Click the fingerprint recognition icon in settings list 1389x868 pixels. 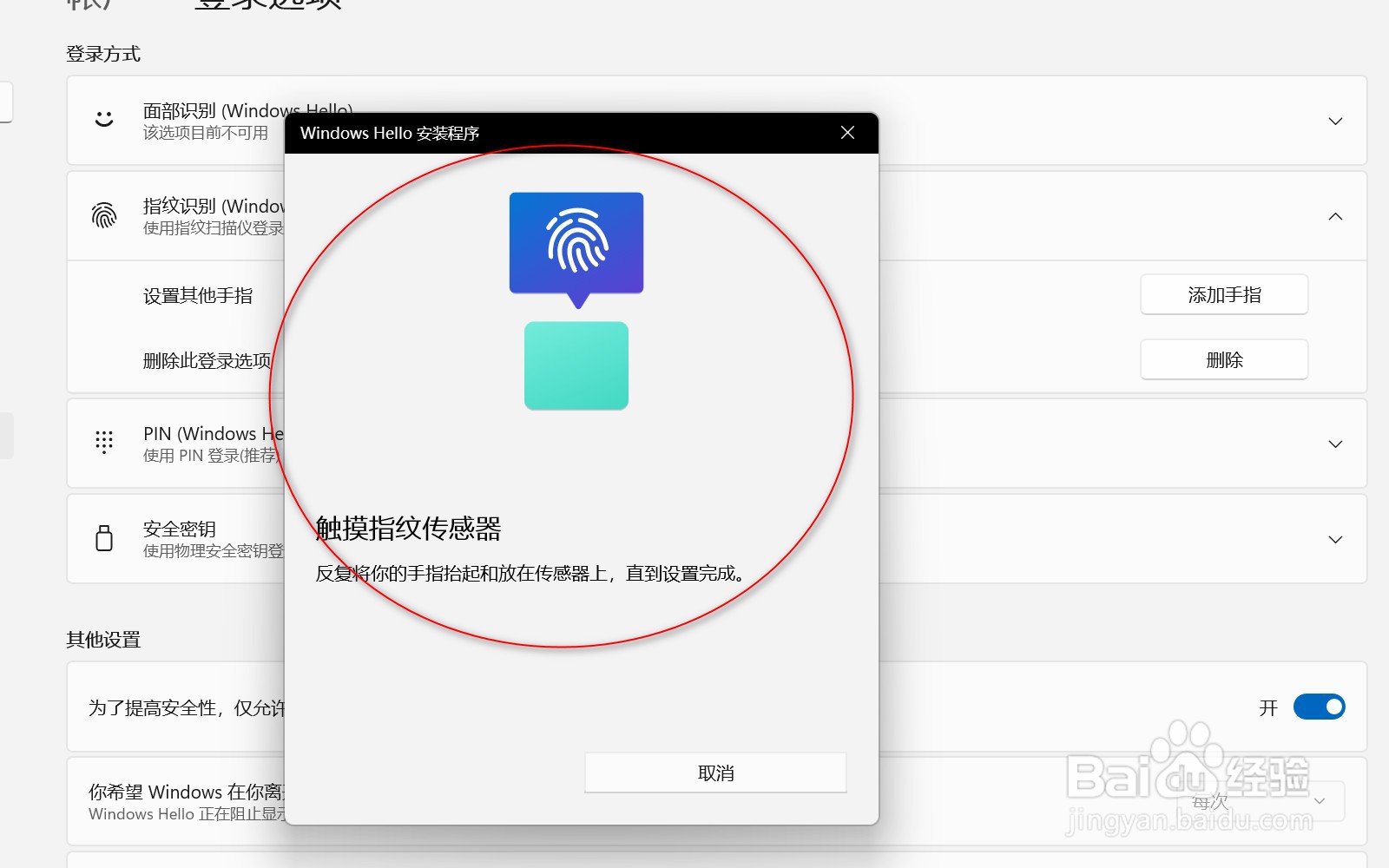[x=104, y=215]
